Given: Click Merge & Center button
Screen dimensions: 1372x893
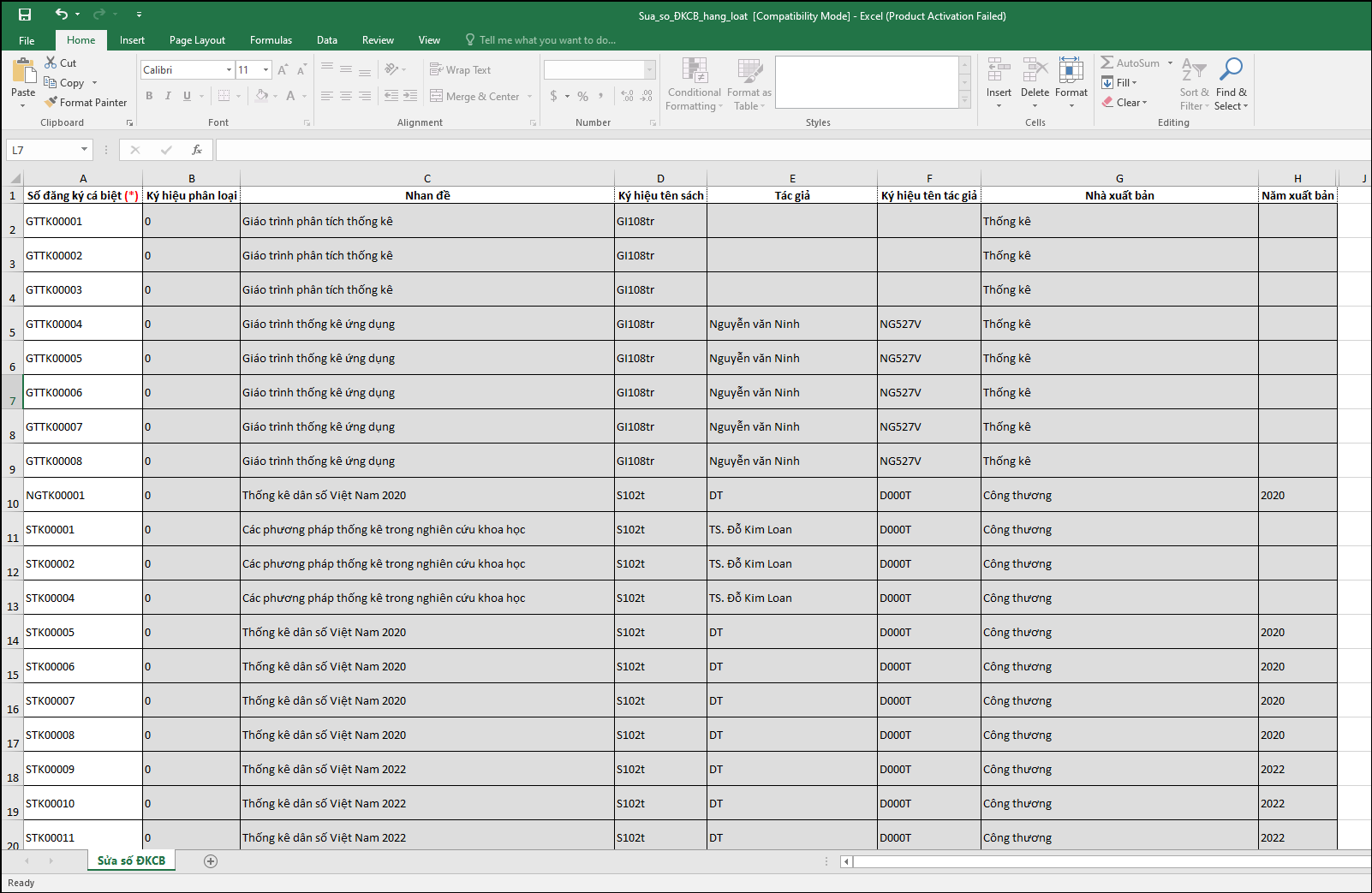Looking at the screenshot, I should click(x=475, y=97).
